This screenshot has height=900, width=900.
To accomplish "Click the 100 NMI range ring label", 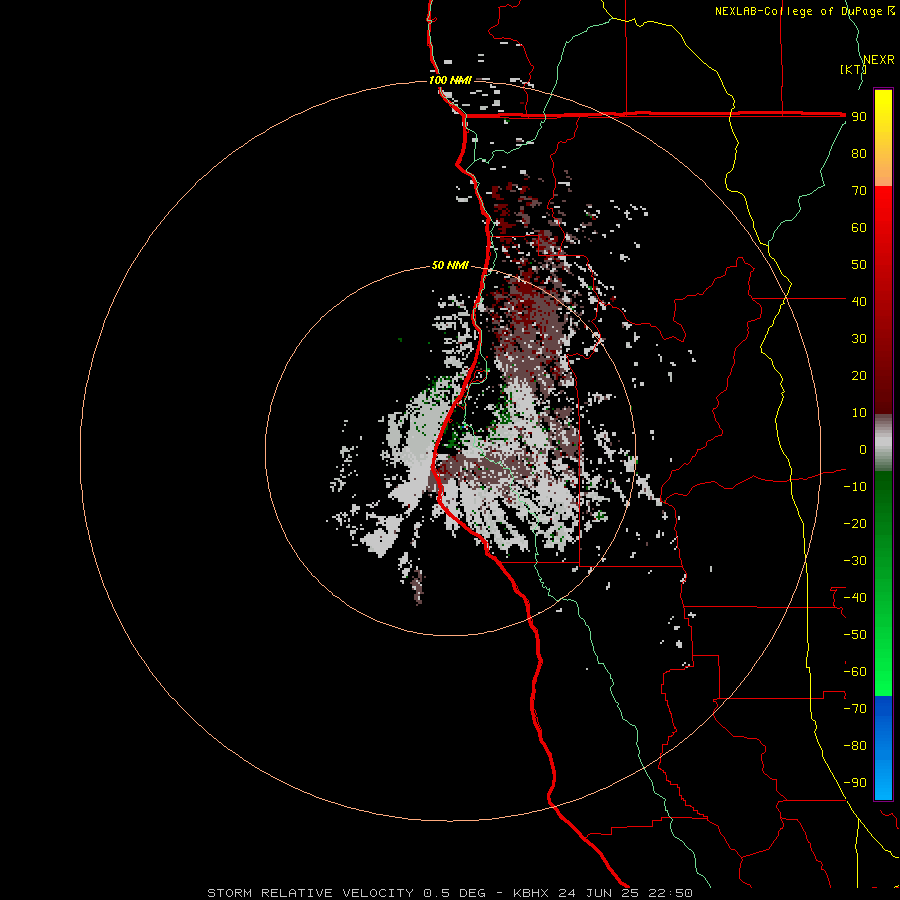I will [x=450, y=80].
